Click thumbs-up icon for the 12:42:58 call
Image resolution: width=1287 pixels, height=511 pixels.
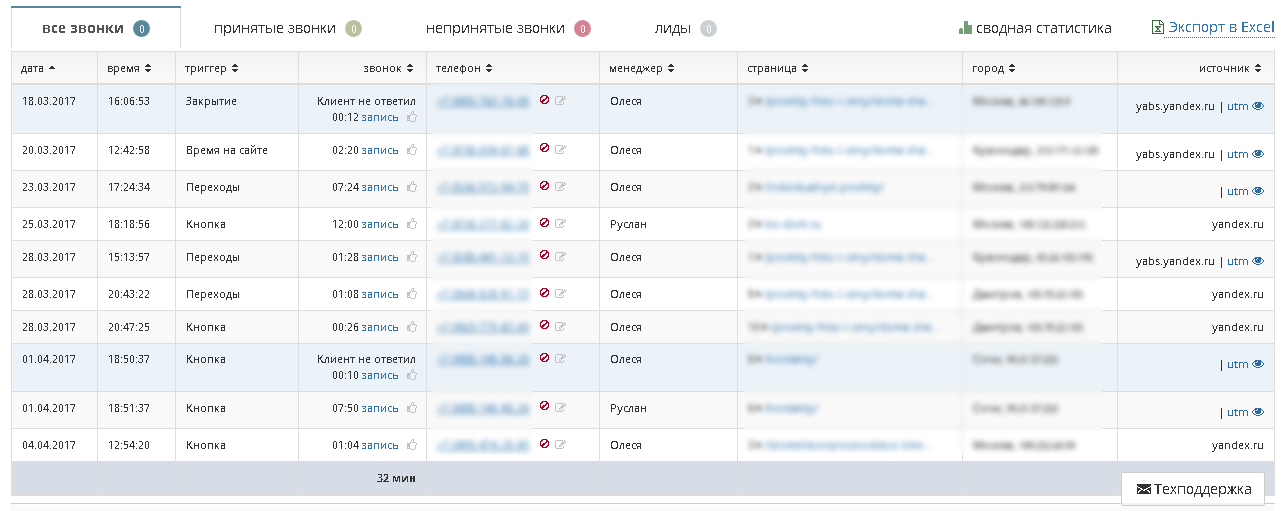click(x=412, y=150)
